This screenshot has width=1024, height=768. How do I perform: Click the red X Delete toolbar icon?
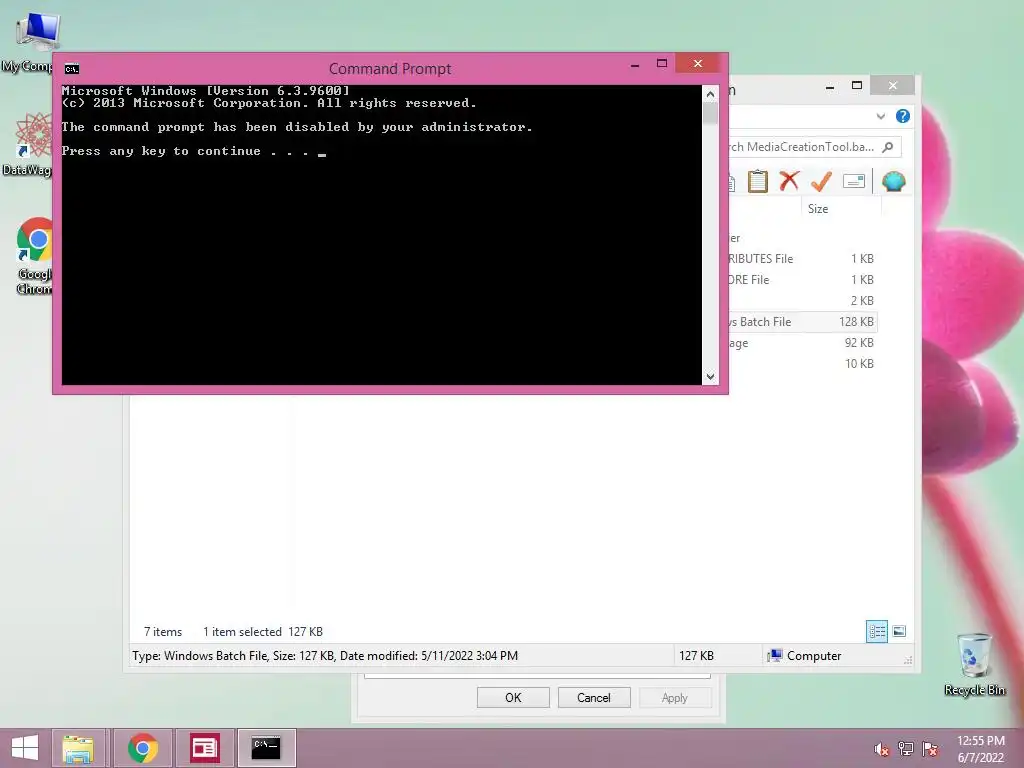[x=789, y=181]
